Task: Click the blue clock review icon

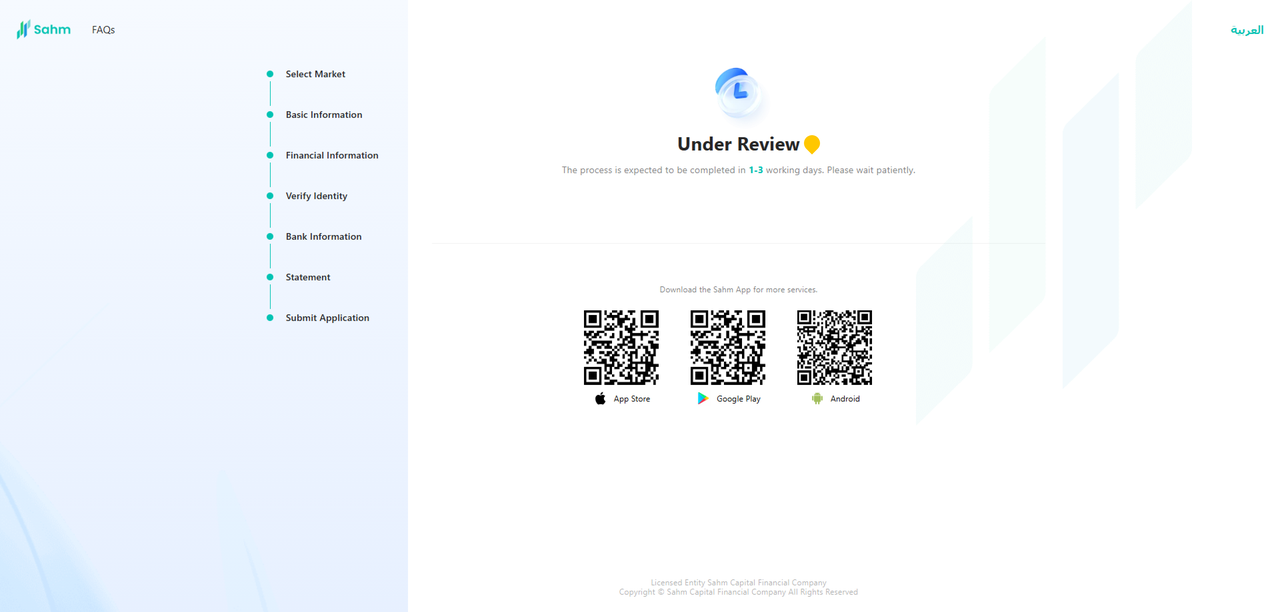Action: [738, 91]
